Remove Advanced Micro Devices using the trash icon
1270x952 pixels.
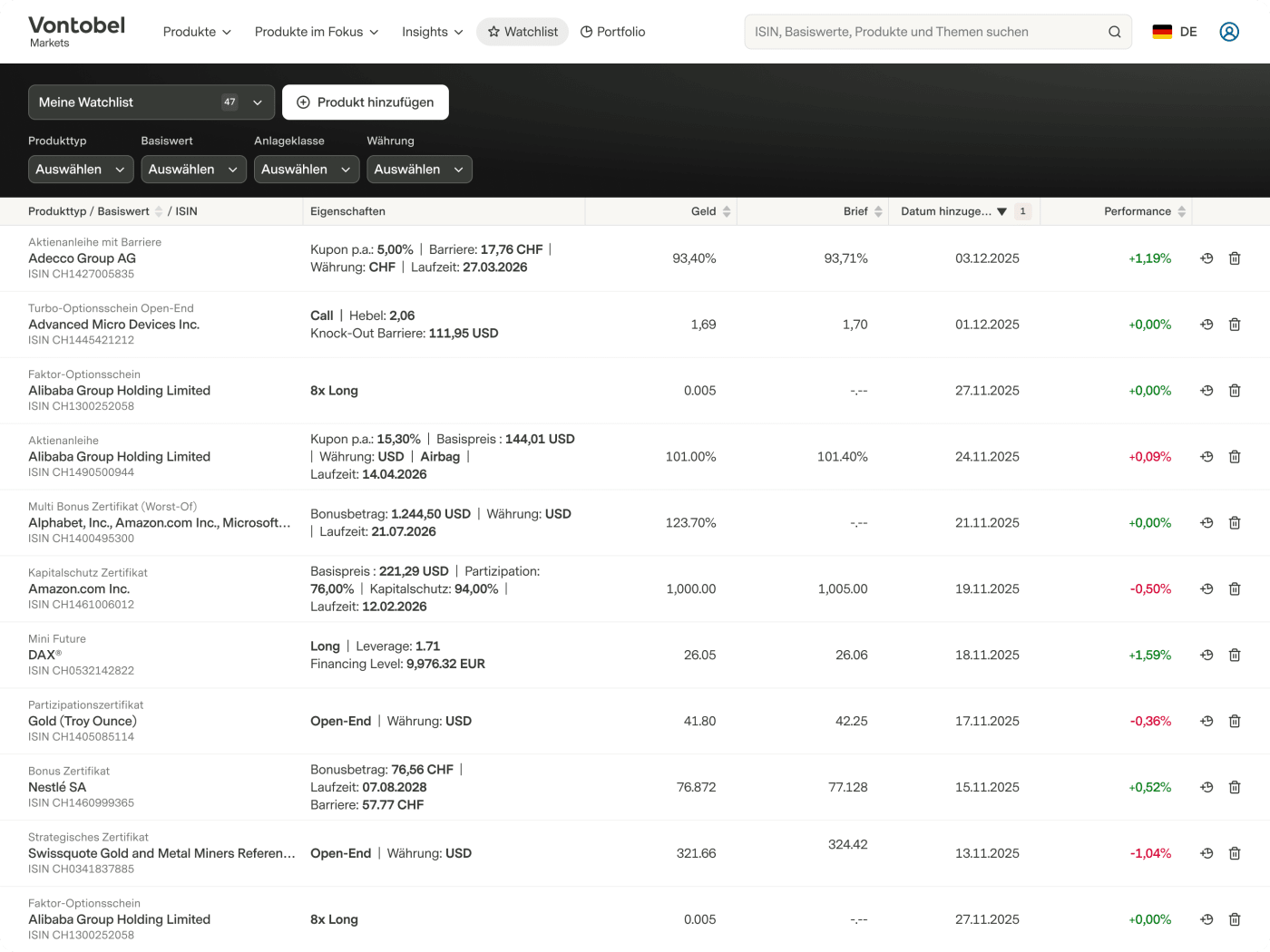click(1235, 325)
